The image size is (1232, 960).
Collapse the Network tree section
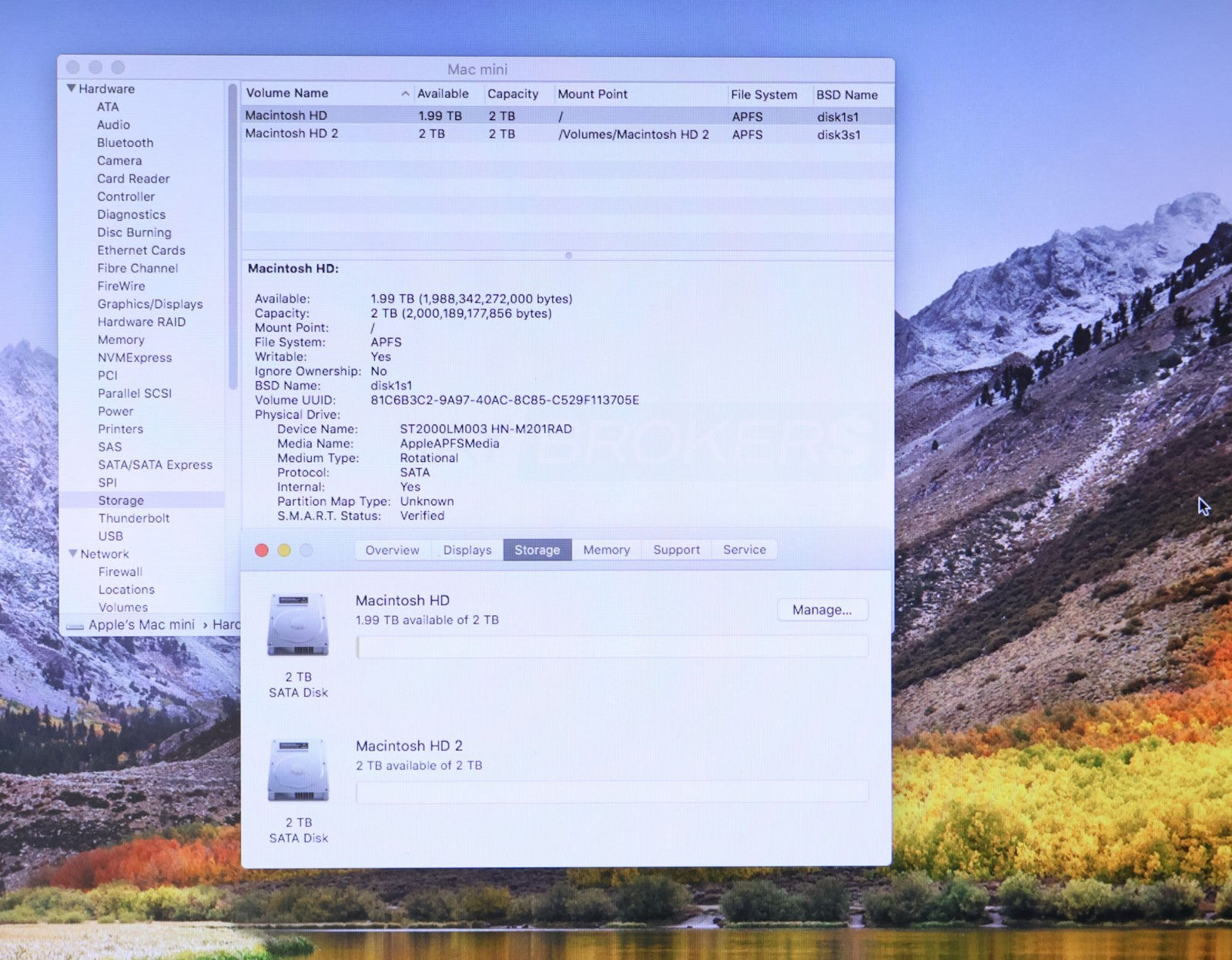(73, 554)
